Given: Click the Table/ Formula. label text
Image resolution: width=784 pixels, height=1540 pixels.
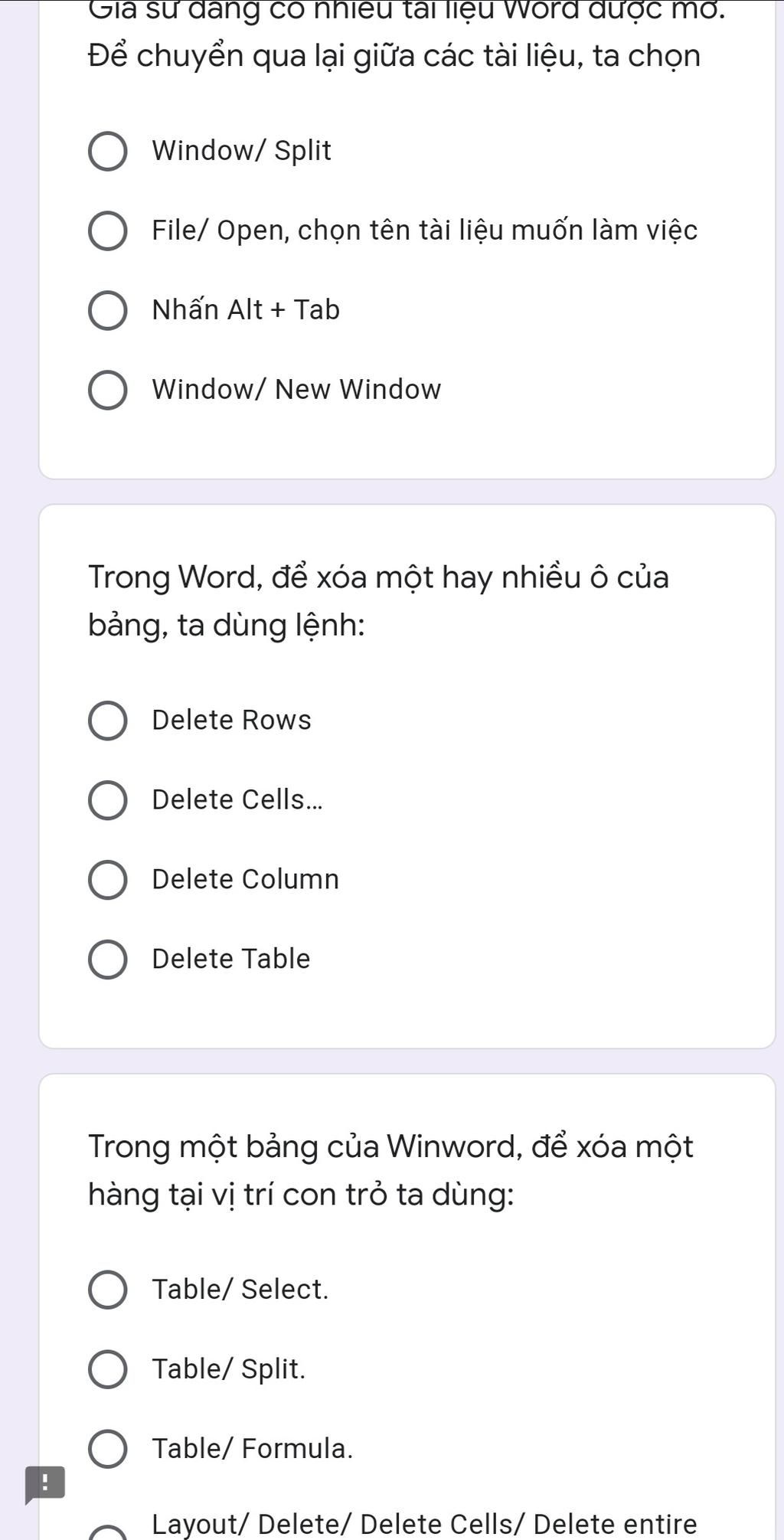Looking at the screenshot, I should pos(253,1449).
